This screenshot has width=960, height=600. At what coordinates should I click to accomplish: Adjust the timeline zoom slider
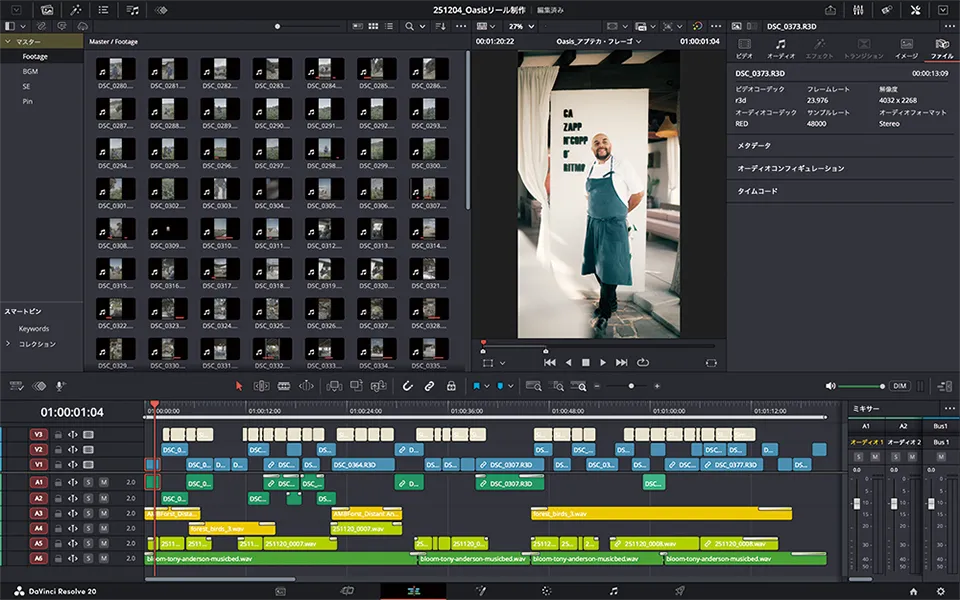tap(631, 386)
